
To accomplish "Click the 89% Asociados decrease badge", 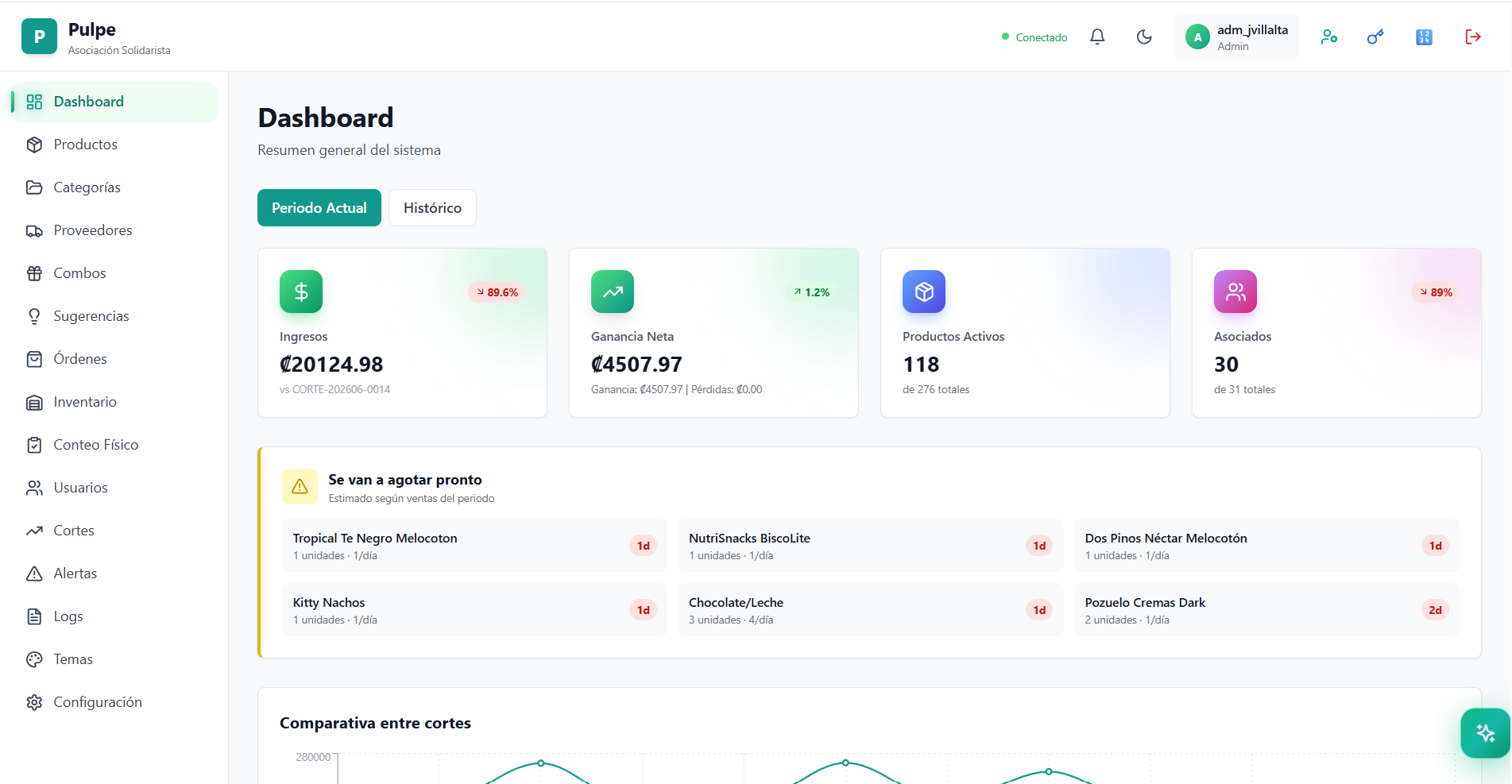I will (x=1436, y=292).
